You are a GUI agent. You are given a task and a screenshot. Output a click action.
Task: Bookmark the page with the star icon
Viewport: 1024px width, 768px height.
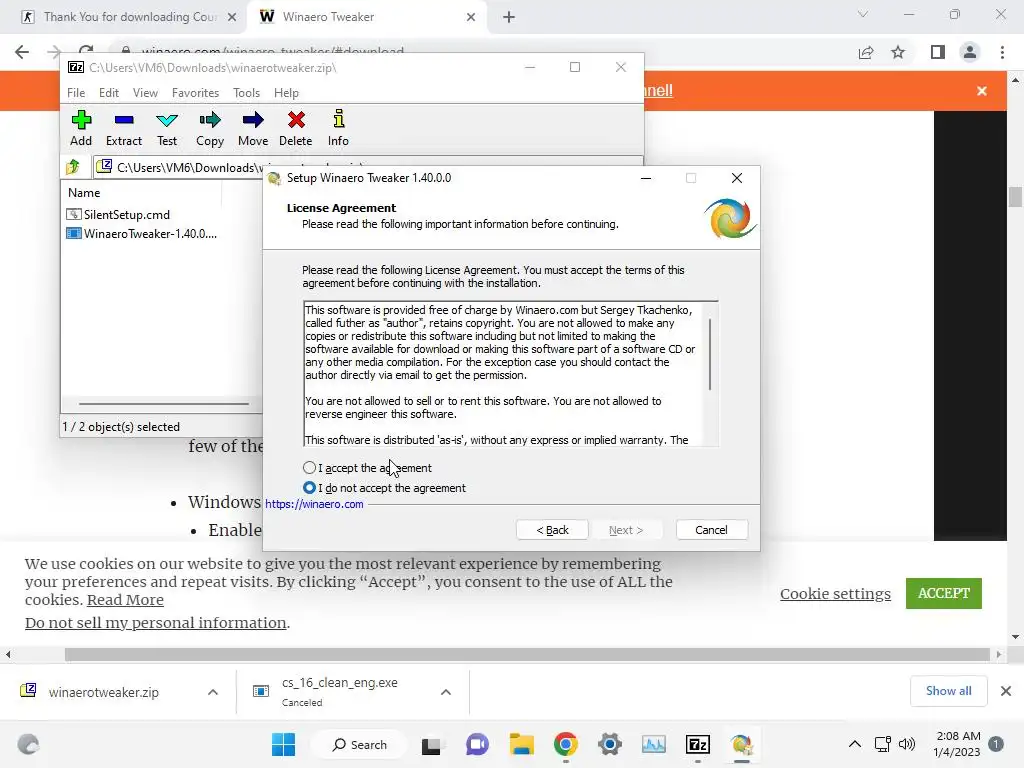[899, 52]
